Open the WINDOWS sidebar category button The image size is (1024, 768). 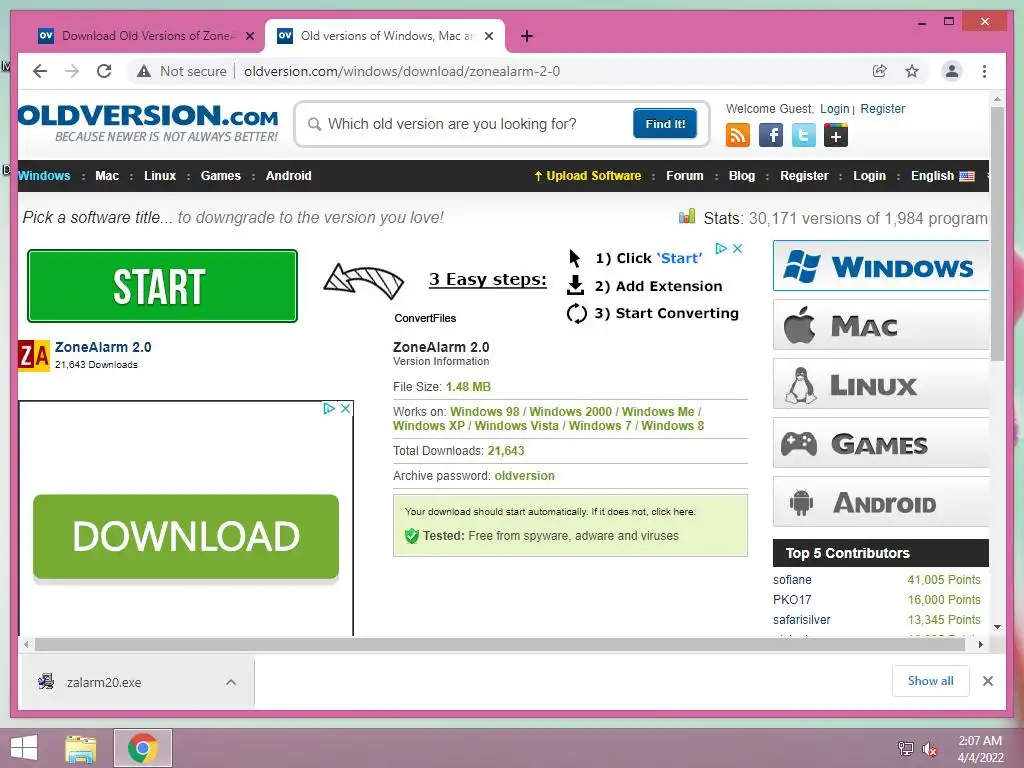click(x=880, y=266)
